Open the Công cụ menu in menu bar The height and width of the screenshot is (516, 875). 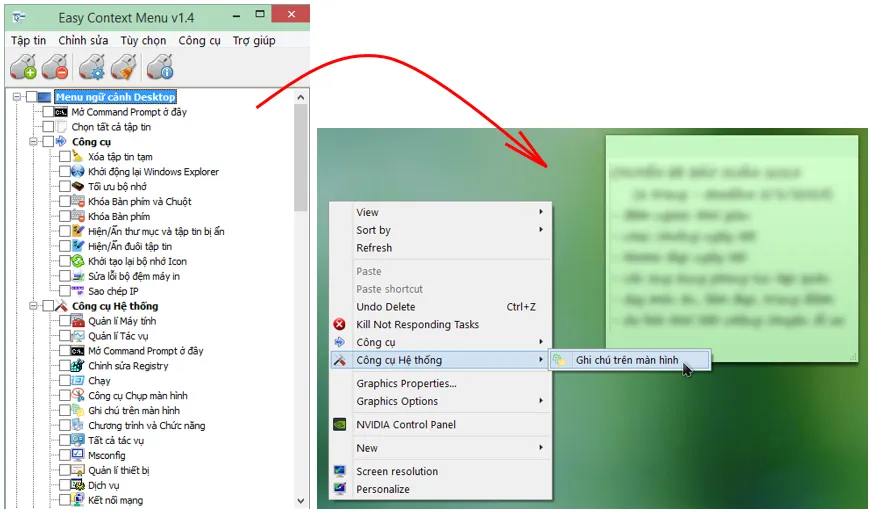tap(199, 40)
